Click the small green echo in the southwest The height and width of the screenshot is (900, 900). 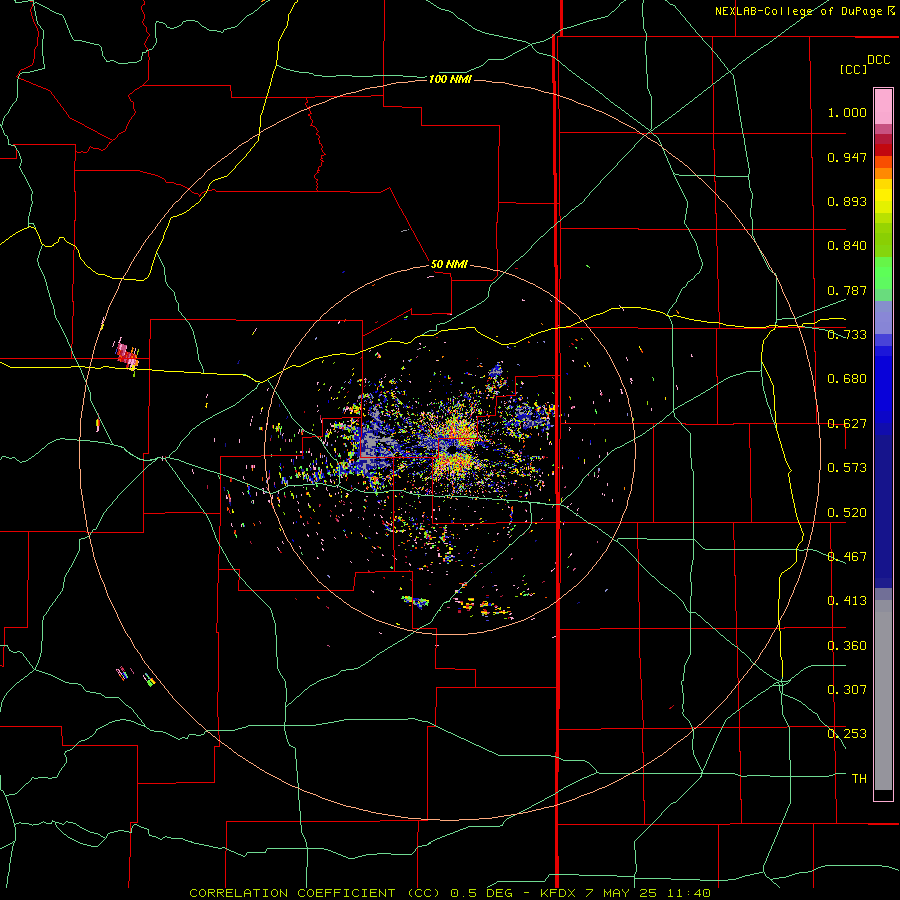pyautogui.click(x=149, y=681)
